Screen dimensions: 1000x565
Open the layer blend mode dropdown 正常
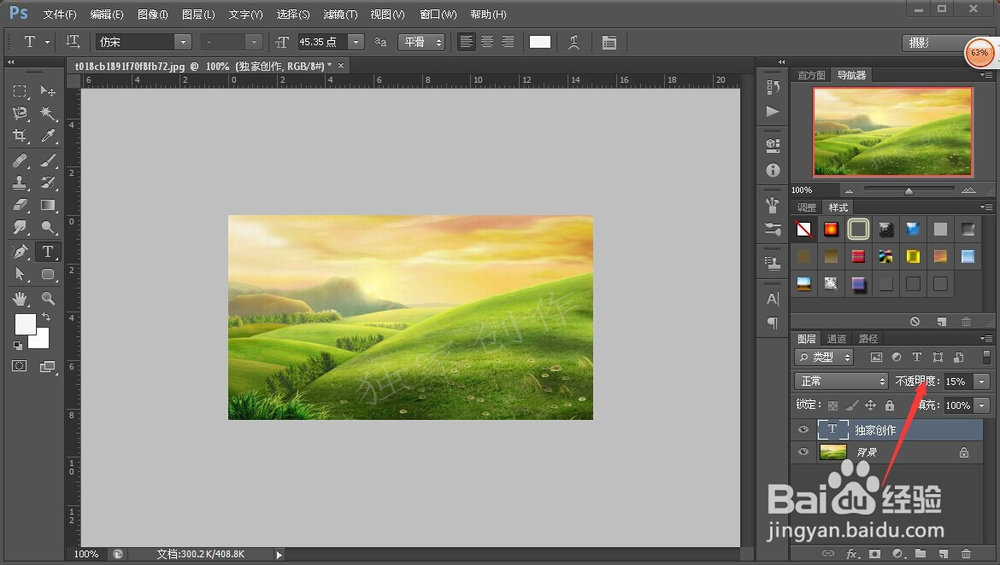pyautogui.click(x=841, y=381)
